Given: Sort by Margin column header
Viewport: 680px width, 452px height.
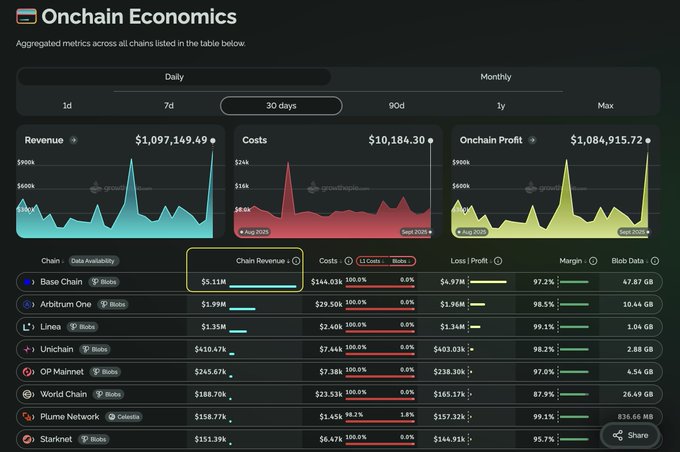Looking at the screenshot, I should pos(573,261).
